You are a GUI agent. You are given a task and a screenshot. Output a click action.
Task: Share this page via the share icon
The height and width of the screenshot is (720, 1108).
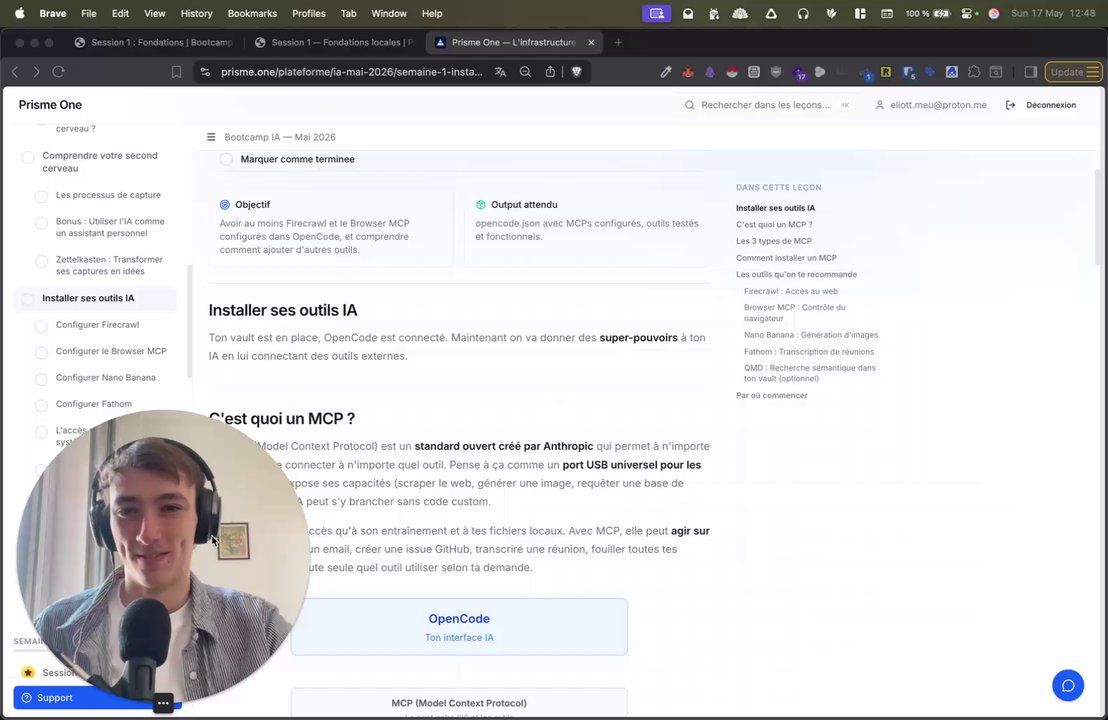pos(550,71)
